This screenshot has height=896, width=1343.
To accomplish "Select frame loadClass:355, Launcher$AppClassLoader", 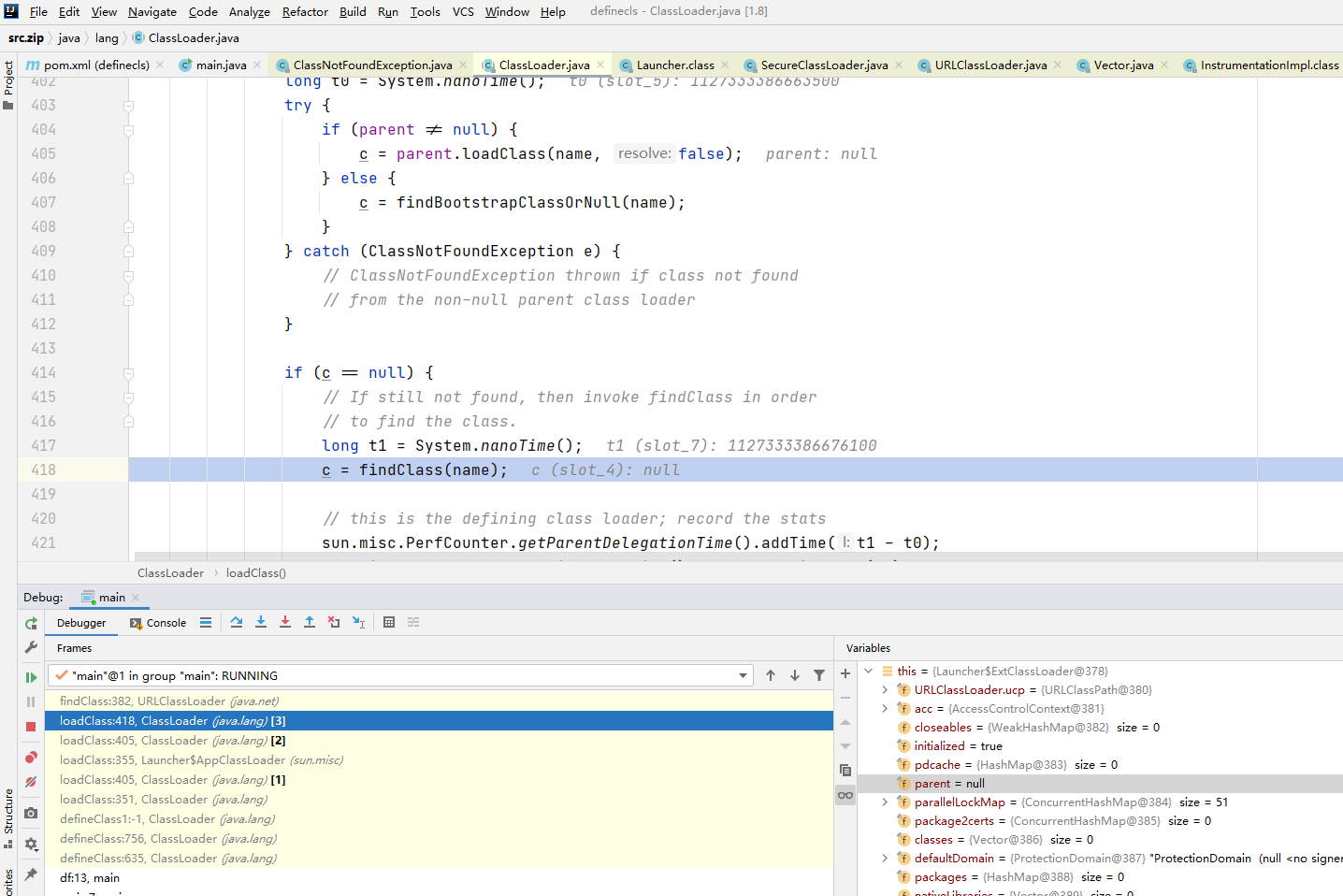I will tap(439, 760).
